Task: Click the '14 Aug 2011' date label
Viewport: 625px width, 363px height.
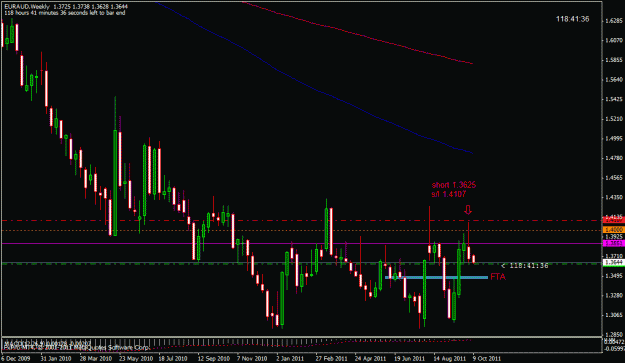Action: 450,358
